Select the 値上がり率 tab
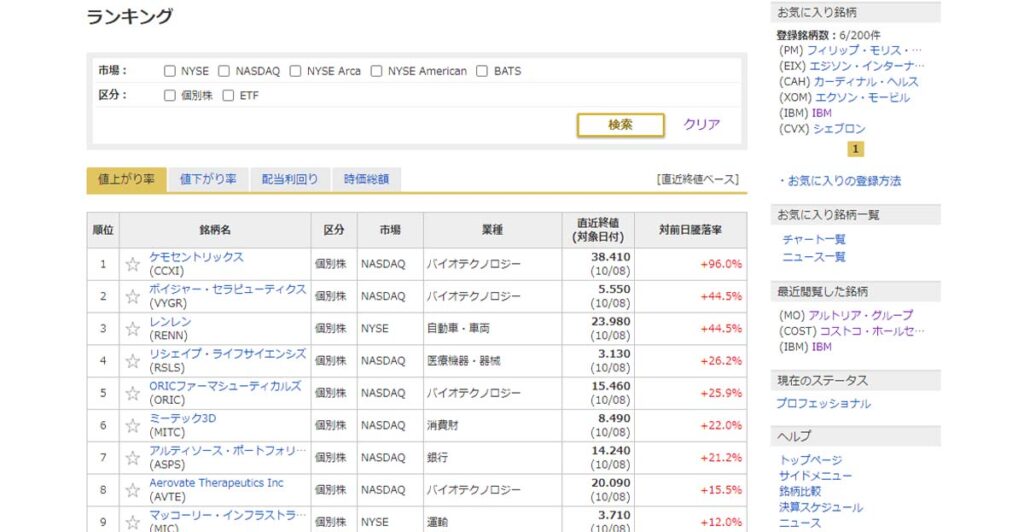Screen dimensions: 1024x532 click(127, 180)
